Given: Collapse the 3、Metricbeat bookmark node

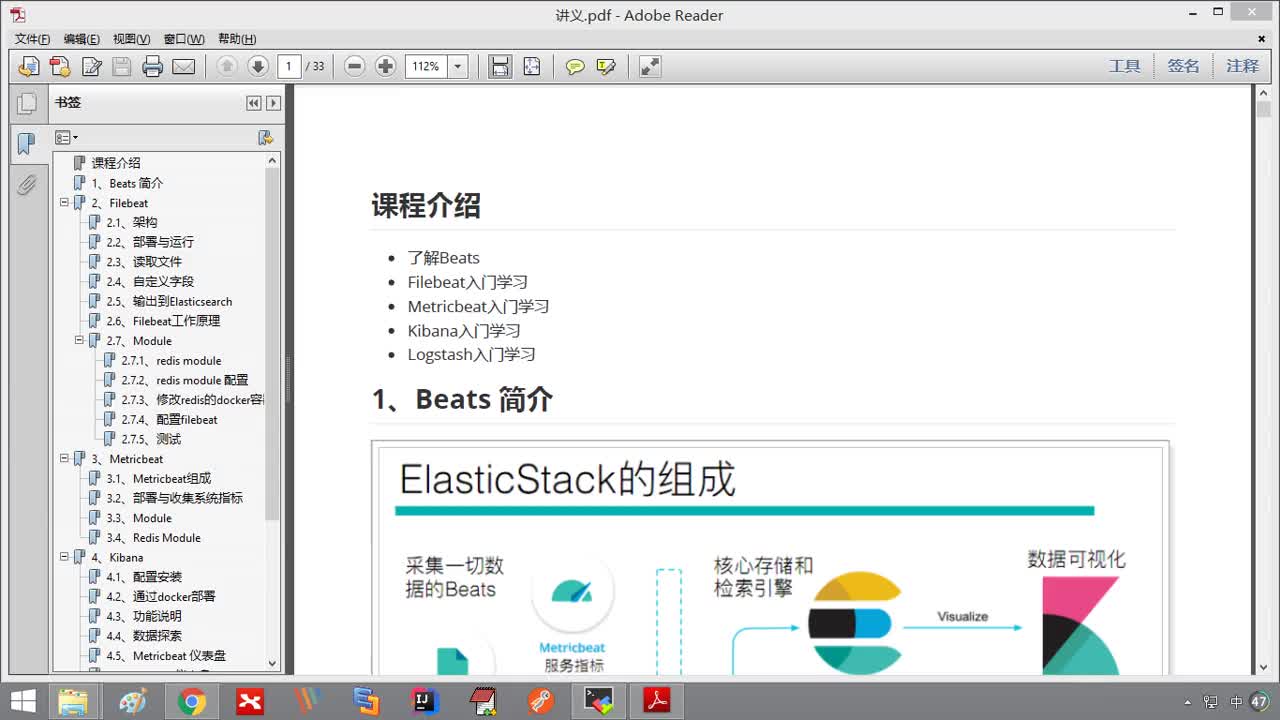Looking at the screenshot, I should 64,459.
